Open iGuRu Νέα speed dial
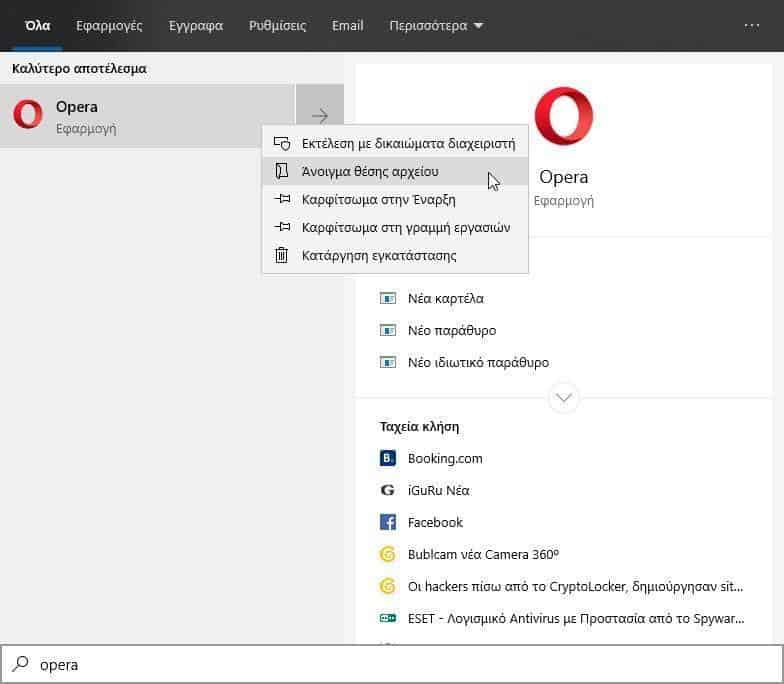Image resolution: width=784 pixels, height=684 pixels. coord(438,490)
